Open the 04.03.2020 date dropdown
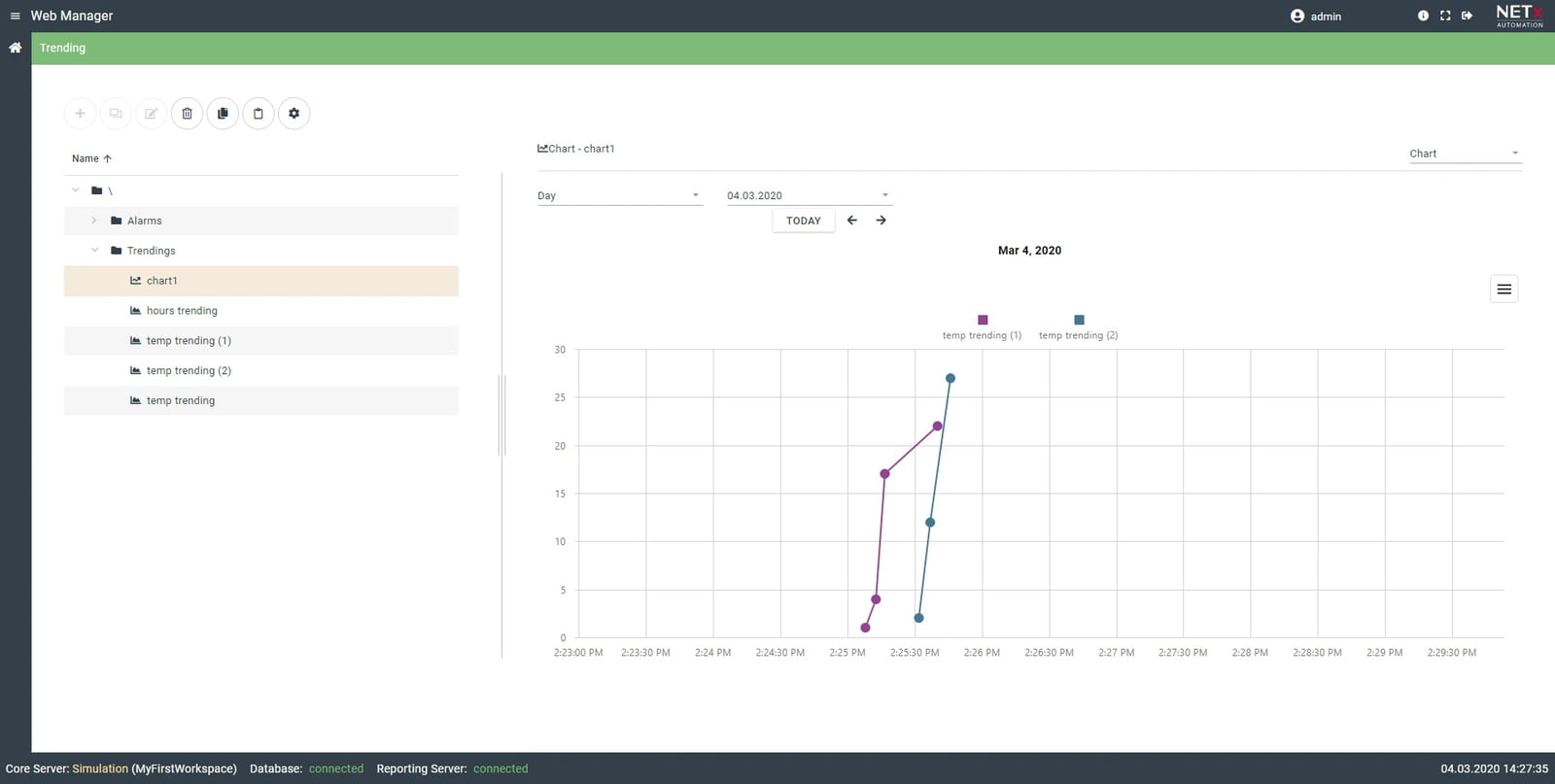1555x784 pixels. (809, 195)
